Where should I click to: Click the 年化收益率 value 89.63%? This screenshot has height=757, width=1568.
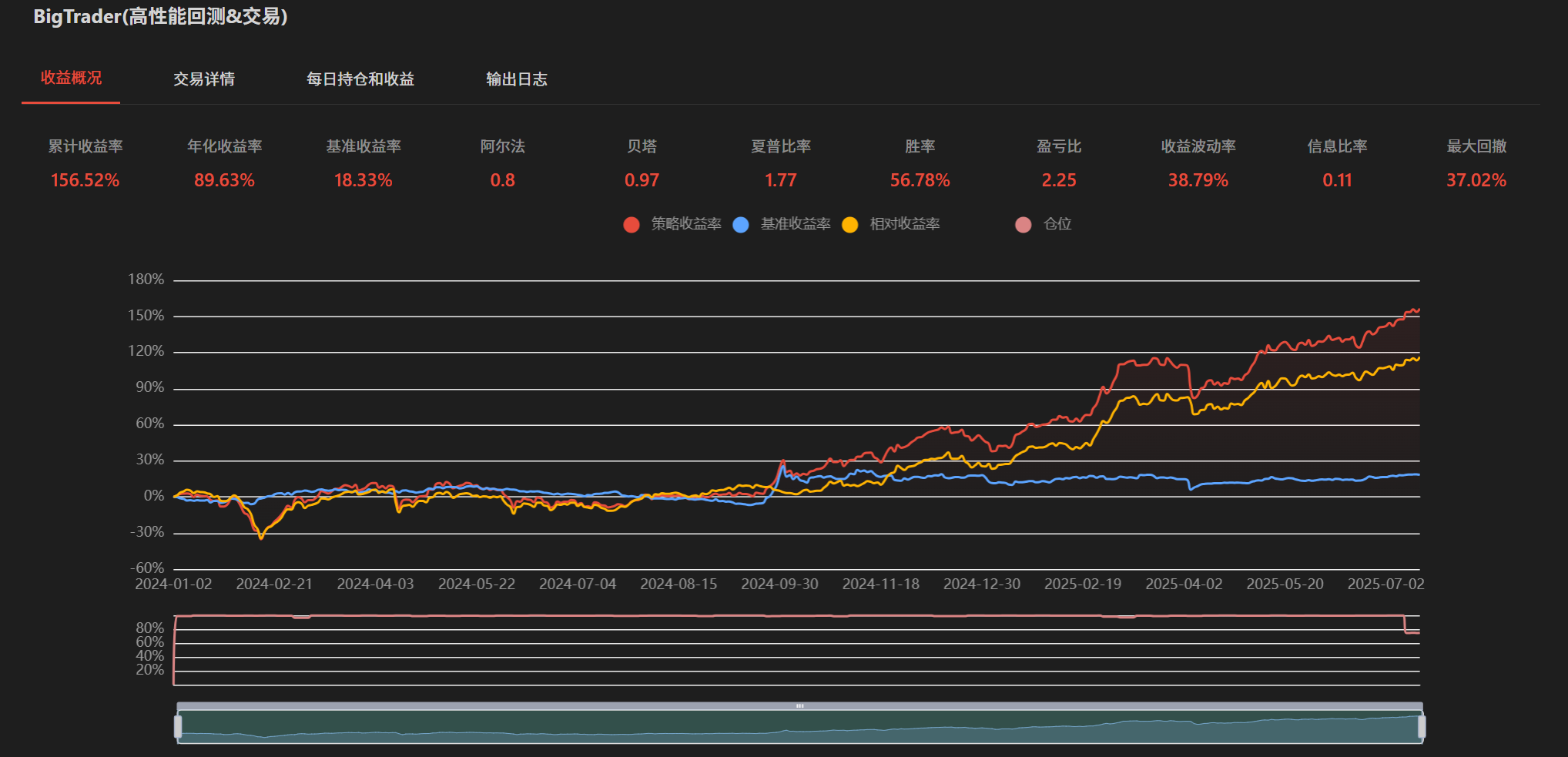[x=224, y=180]
